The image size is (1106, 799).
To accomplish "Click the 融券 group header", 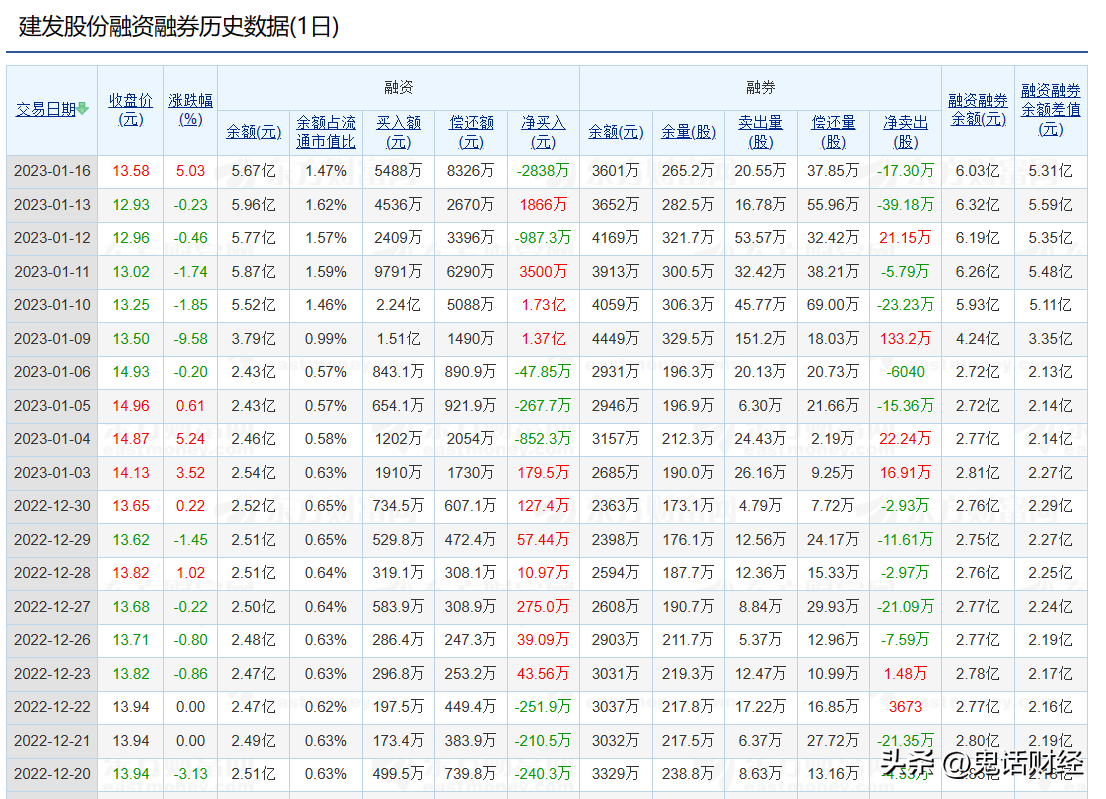I will [x=760, y=87].
